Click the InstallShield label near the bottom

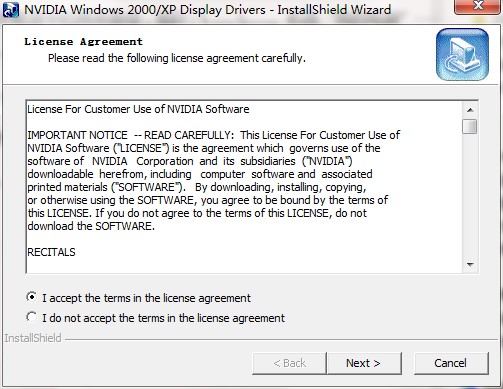(33, 338)
